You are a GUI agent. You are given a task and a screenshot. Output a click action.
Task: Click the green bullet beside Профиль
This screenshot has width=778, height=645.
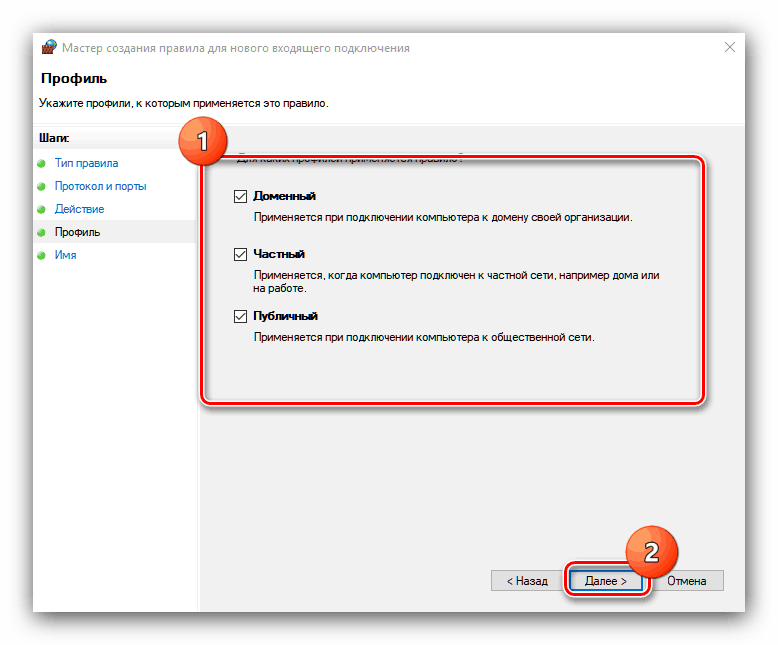[x=42, y=232]
